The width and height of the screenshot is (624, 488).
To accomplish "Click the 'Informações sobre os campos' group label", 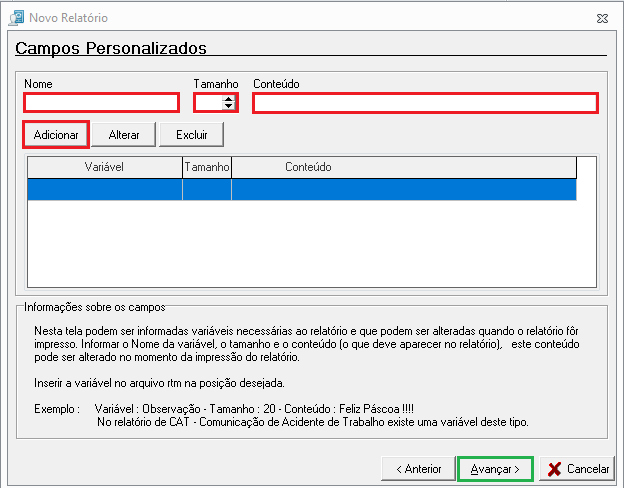I will pos(95,307).
